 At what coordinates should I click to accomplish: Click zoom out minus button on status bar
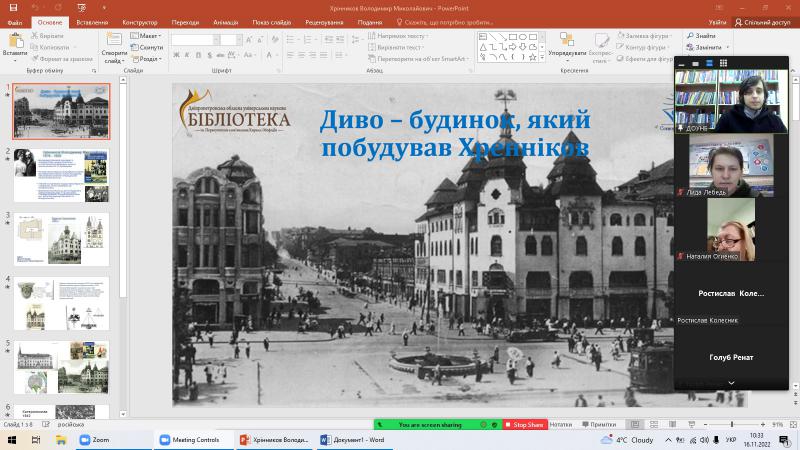pos(706,424)
